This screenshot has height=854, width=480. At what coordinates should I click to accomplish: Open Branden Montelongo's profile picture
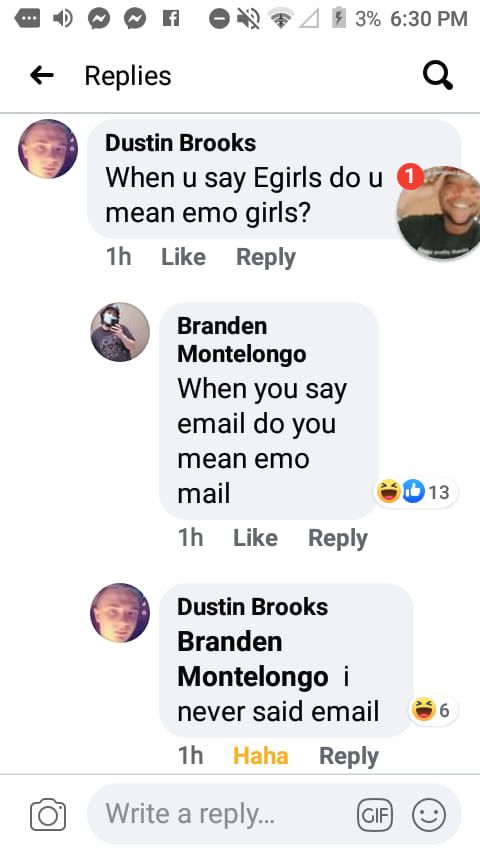pyautogui.click(x=120, y=332)
